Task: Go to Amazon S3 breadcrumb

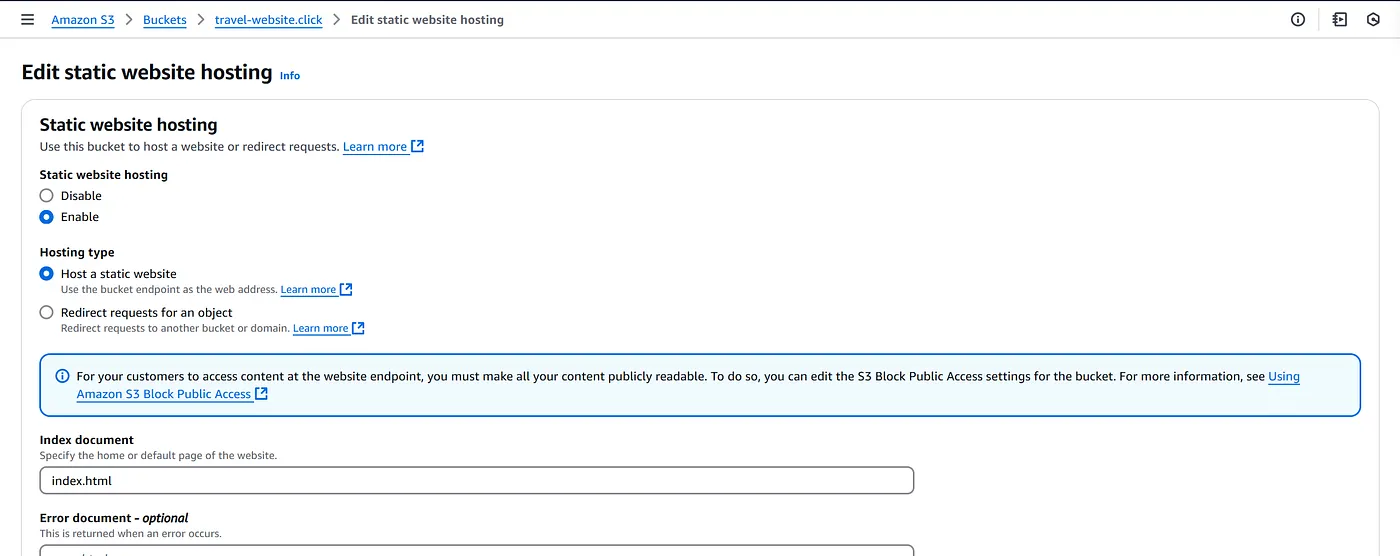Action: pyautogui.click(x=83, y=20)
